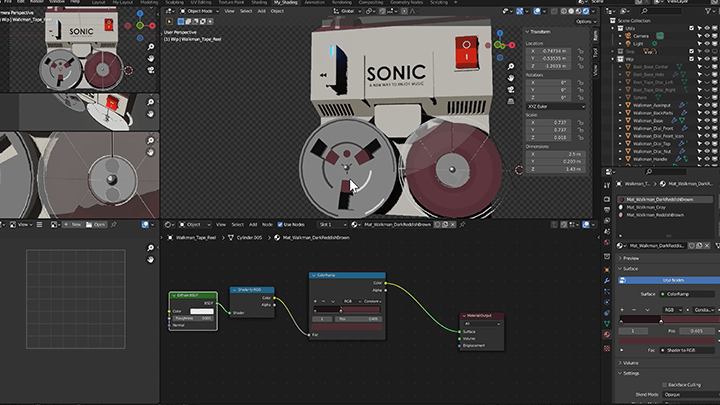This screenshot has width=720, height=405.
Task: Toggle Wip collection exclude checkbox
Action: (692, 59)
